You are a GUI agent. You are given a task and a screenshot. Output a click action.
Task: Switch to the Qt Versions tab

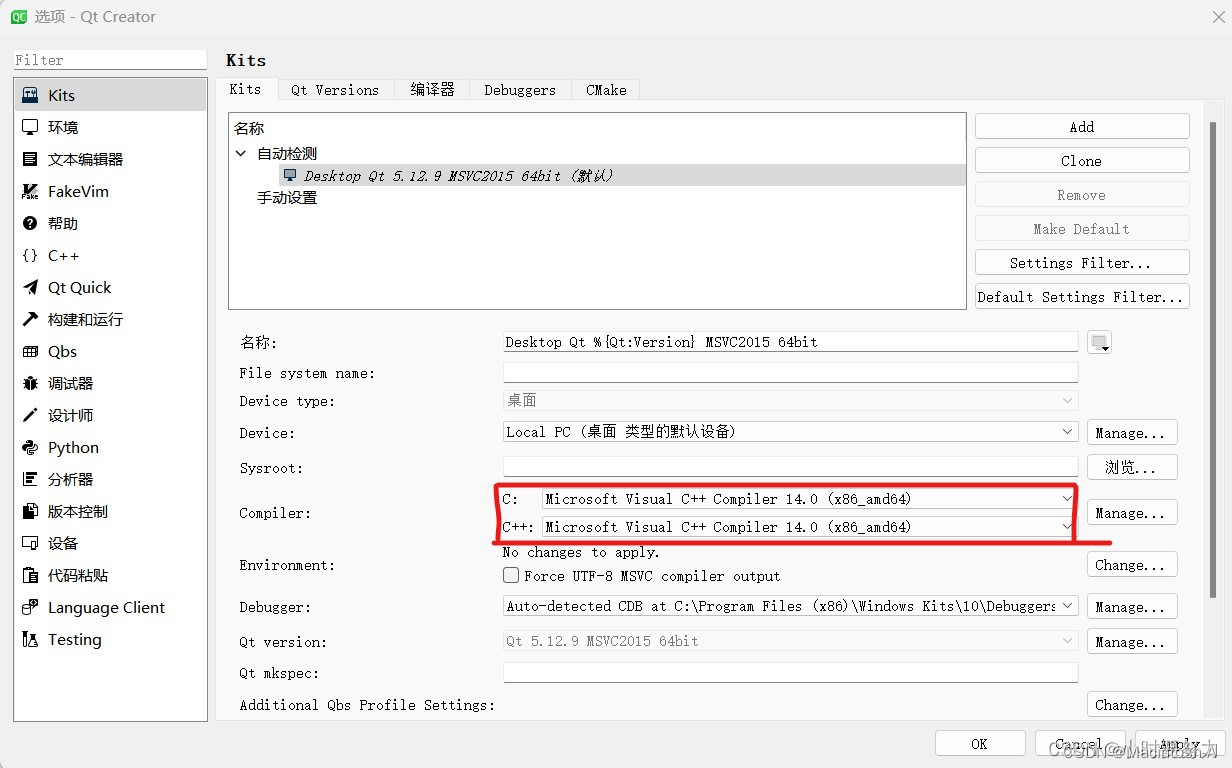pos(335,90)
